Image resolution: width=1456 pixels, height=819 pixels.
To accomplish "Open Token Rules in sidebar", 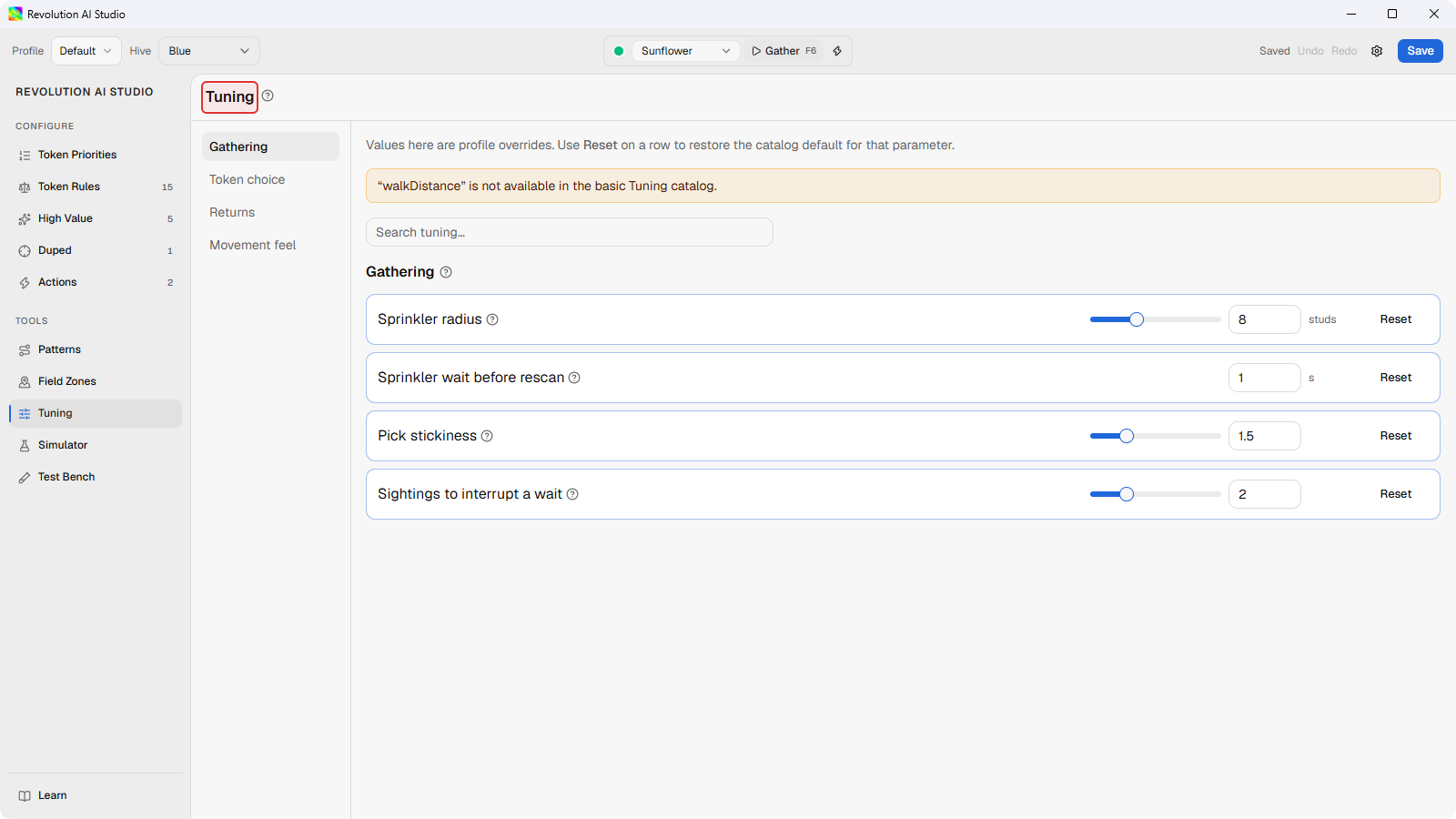I will 96,187.
